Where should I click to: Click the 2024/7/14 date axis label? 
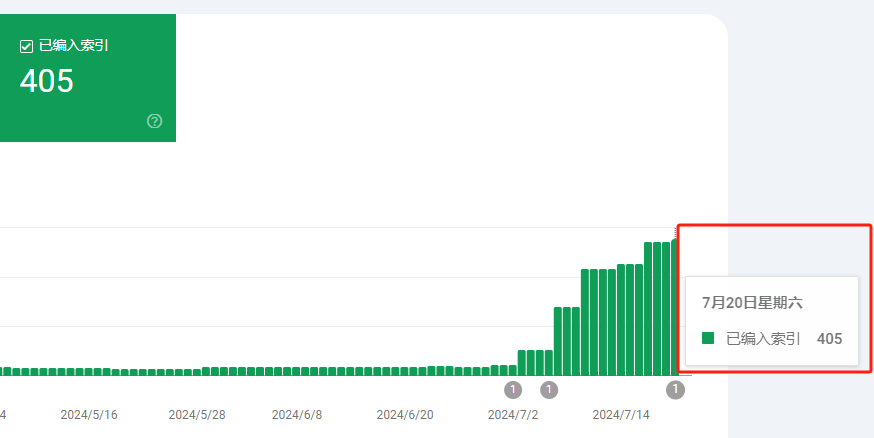[x=621, y=414]
